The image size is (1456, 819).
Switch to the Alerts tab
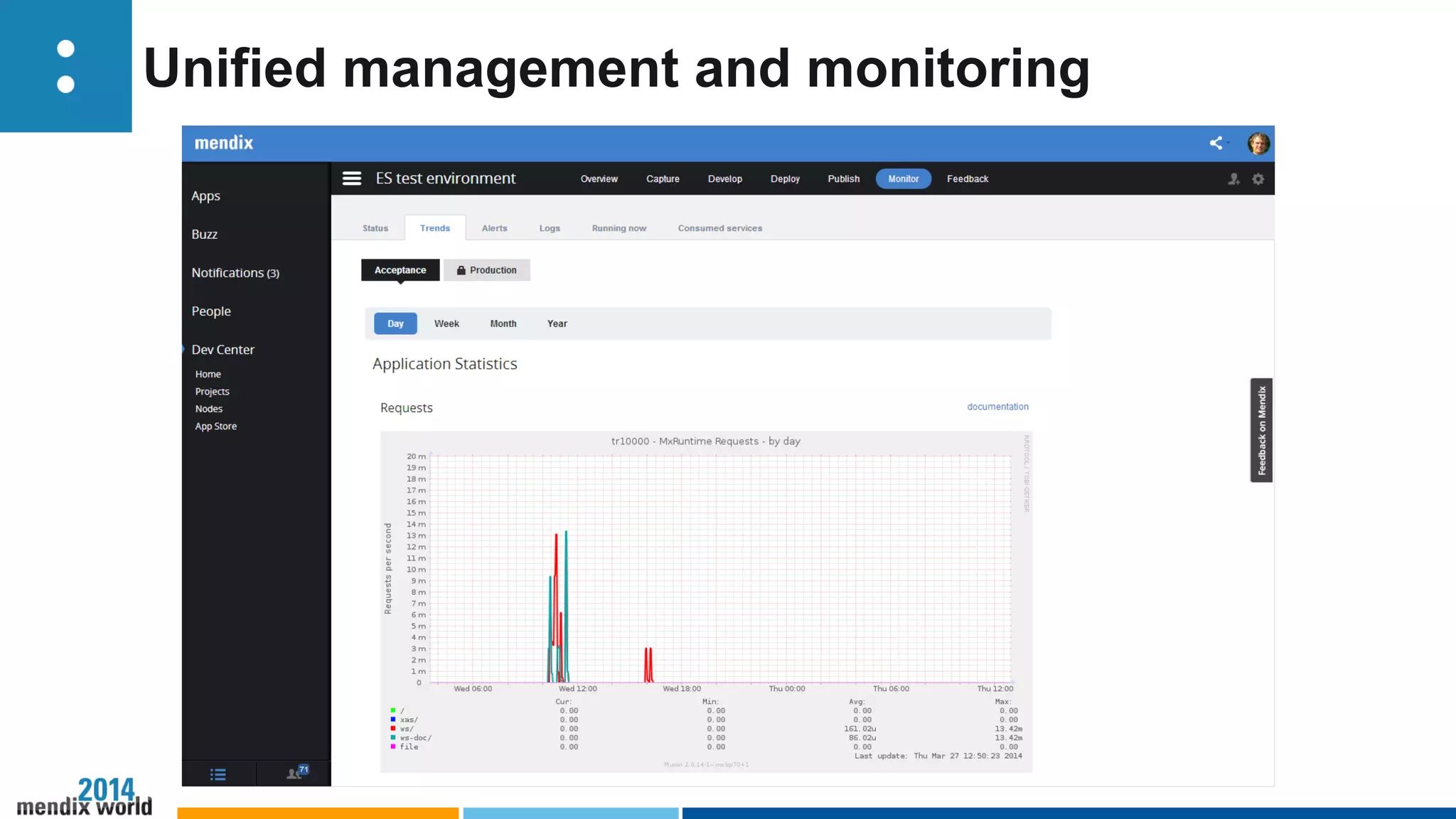click(x=495, y=228)
